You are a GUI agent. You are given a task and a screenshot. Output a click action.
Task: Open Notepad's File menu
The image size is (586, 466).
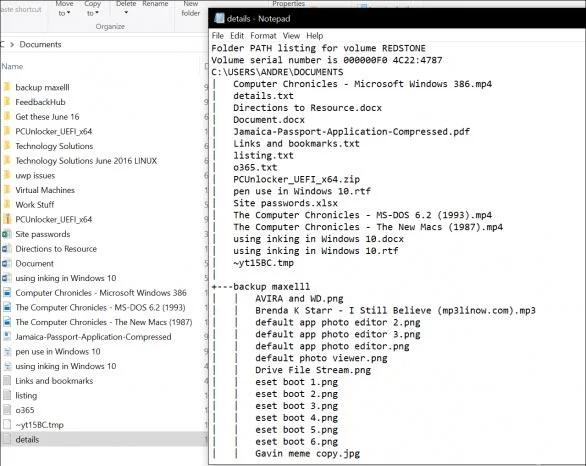click(218, 36)
